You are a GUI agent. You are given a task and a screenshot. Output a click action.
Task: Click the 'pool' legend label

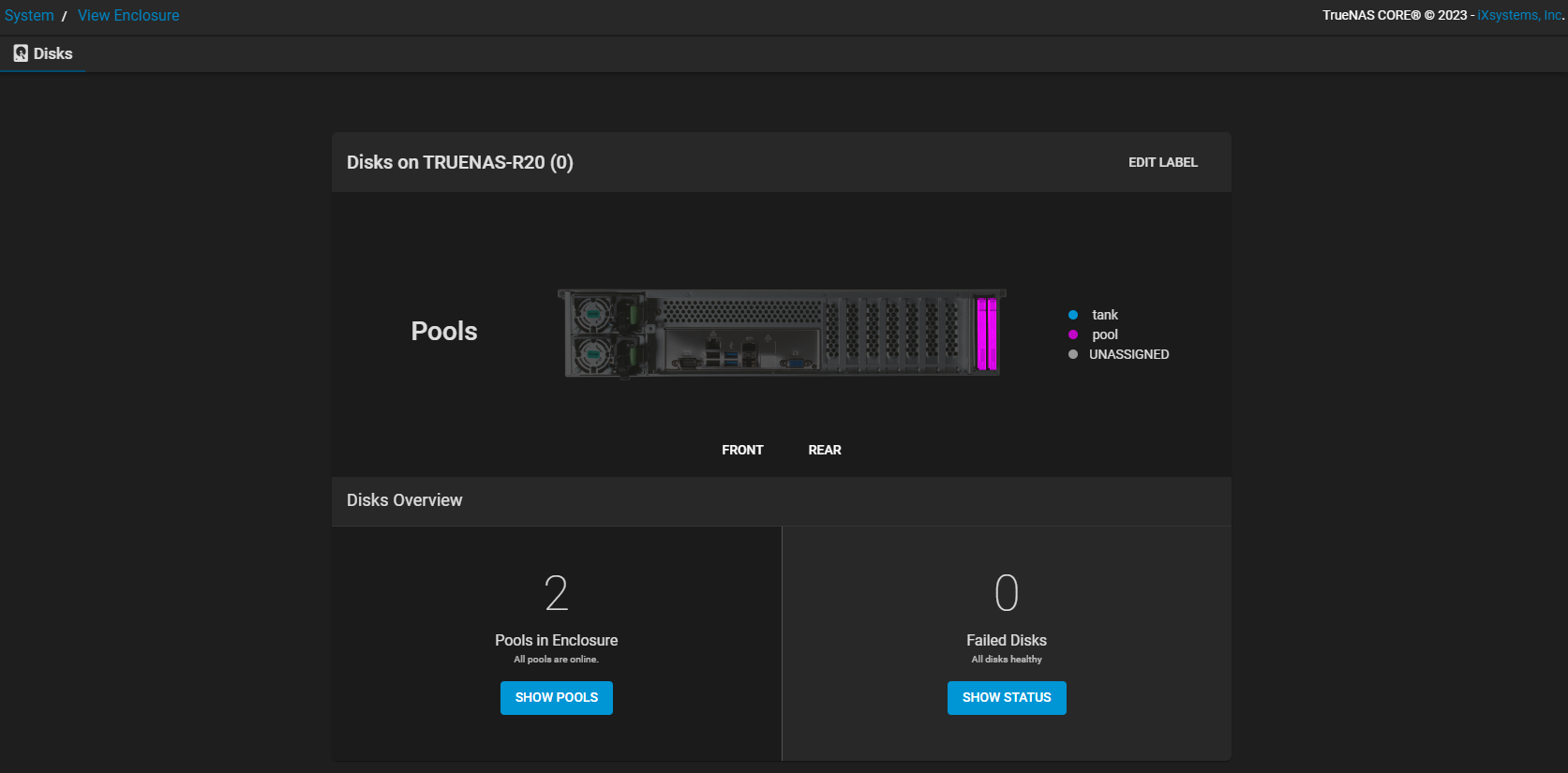coord(1105,334)
